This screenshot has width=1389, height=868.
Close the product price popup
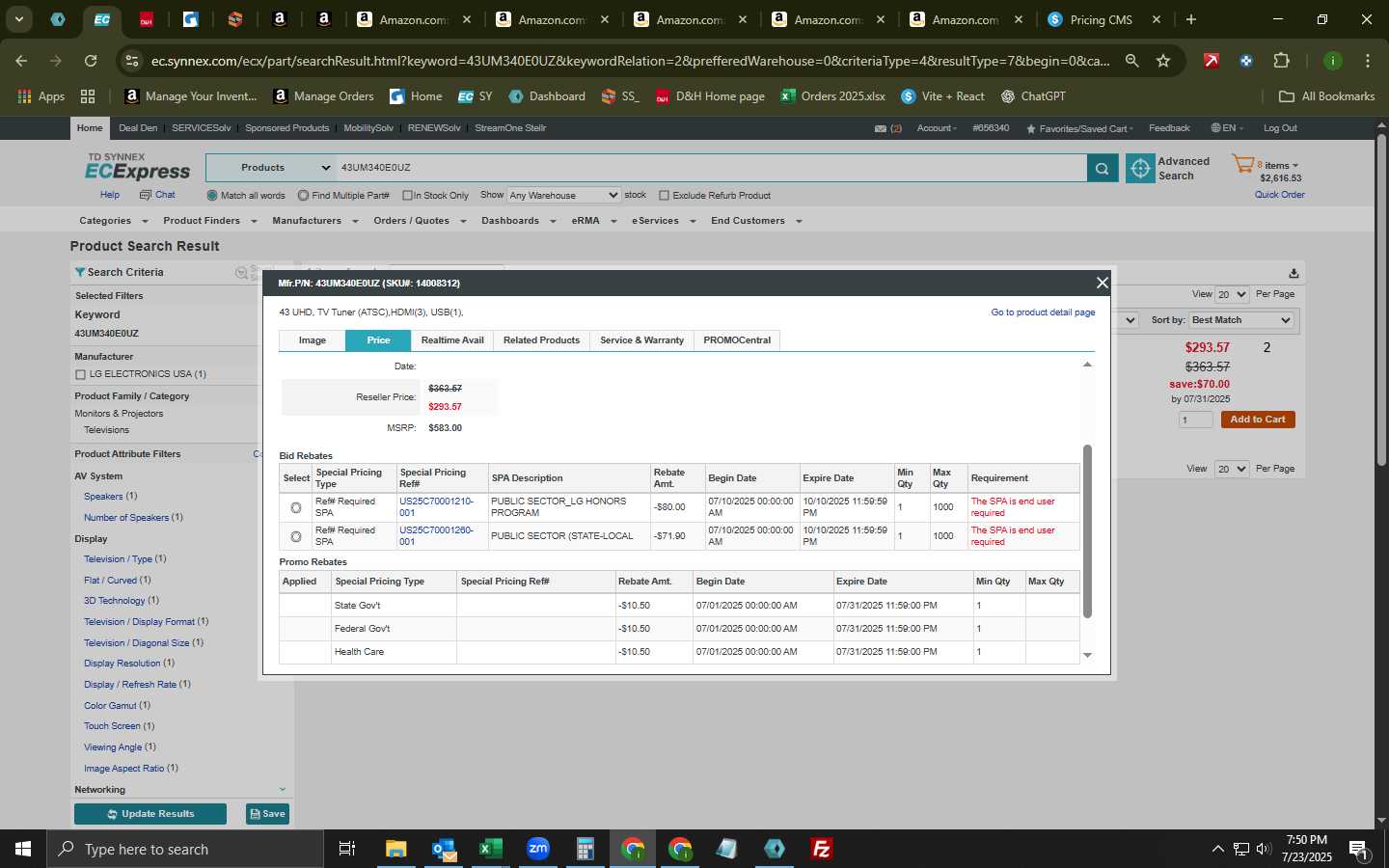(x=1102, y=283)
